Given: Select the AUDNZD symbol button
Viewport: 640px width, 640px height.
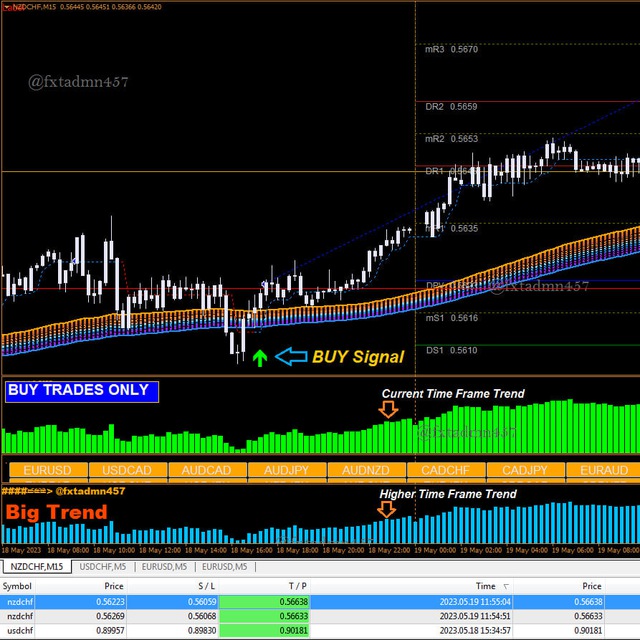Looking at the screenshot, I should coord(366,470).
